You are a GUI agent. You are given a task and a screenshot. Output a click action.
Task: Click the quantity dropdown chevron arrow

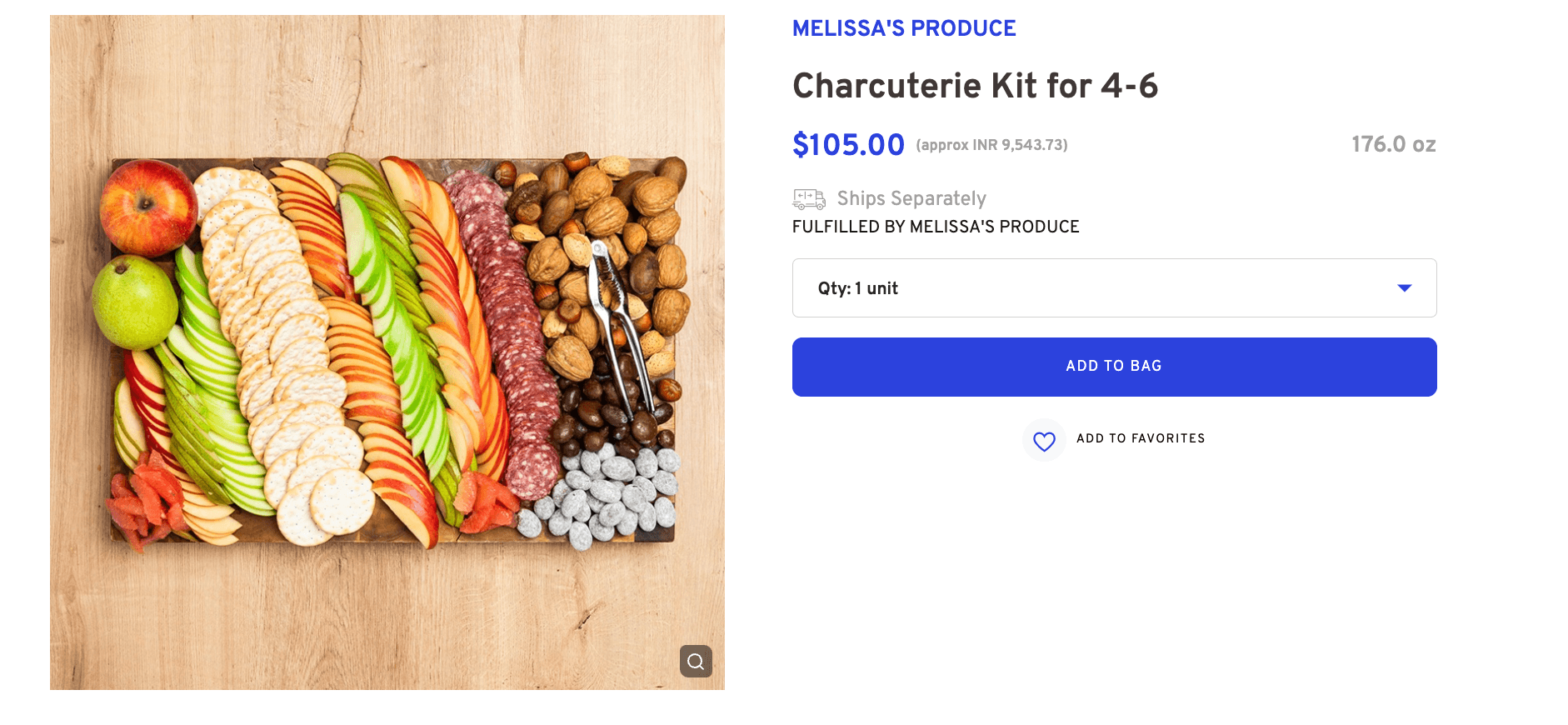pyautogui.click(x=1406, y=287)
